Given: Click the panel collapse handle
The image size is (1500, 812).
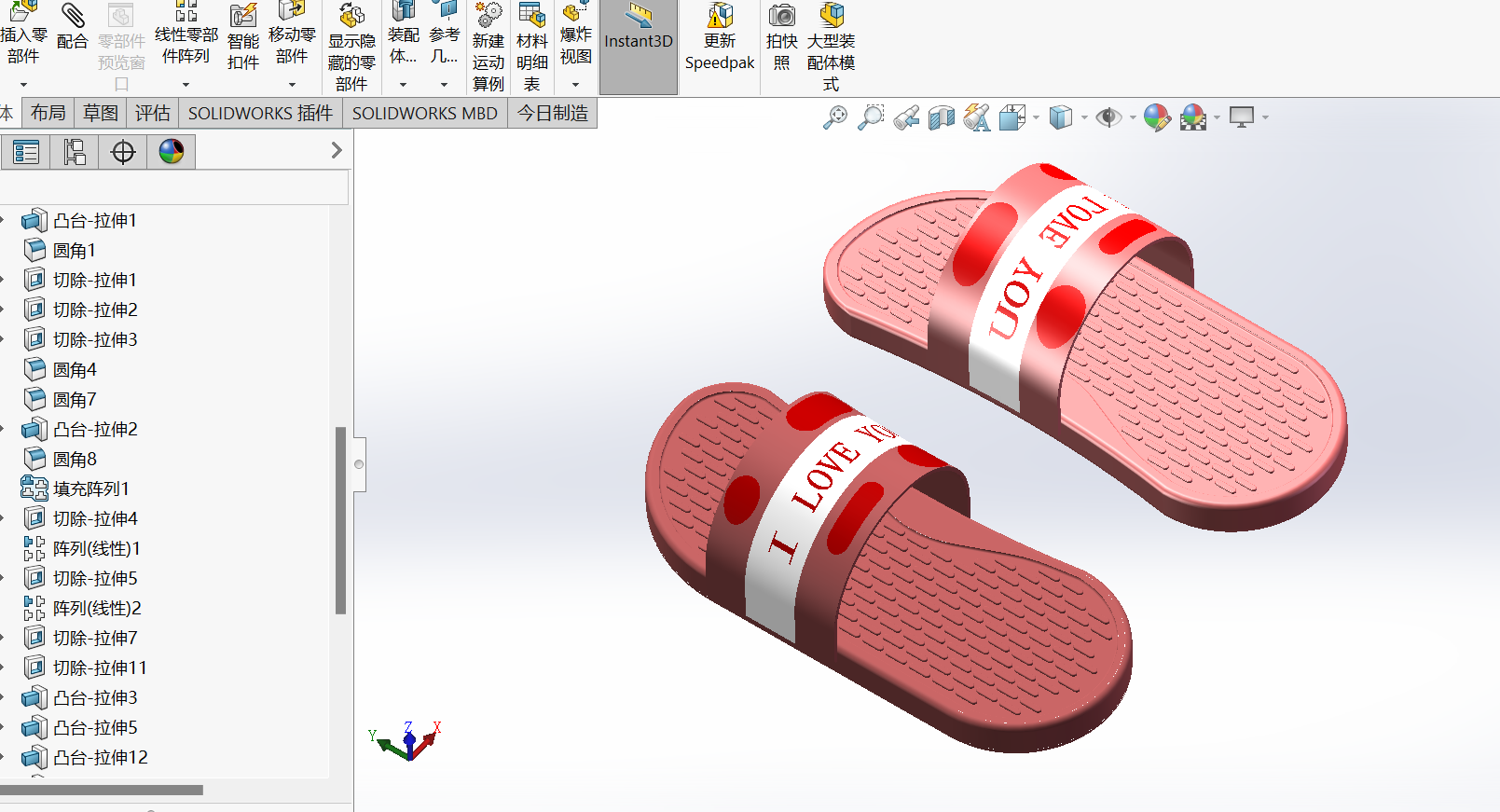Looking at the screenshot, I should coord(359,464).
